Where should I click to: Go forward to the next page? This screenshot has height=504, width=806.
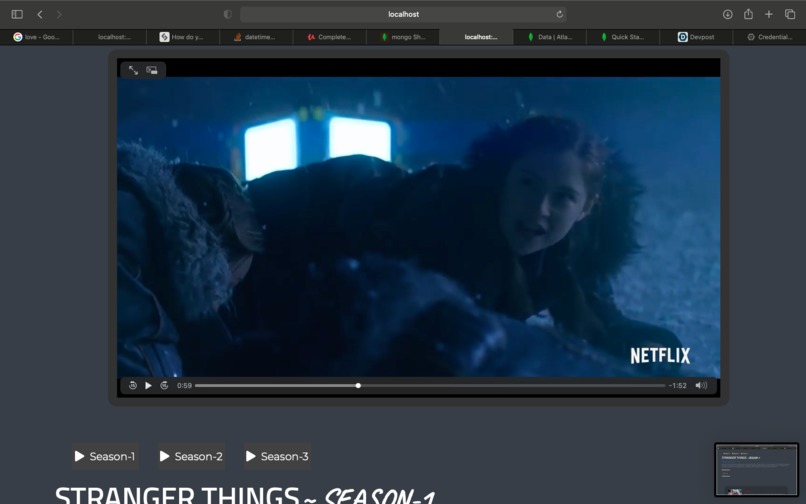(x=59, y=14)
